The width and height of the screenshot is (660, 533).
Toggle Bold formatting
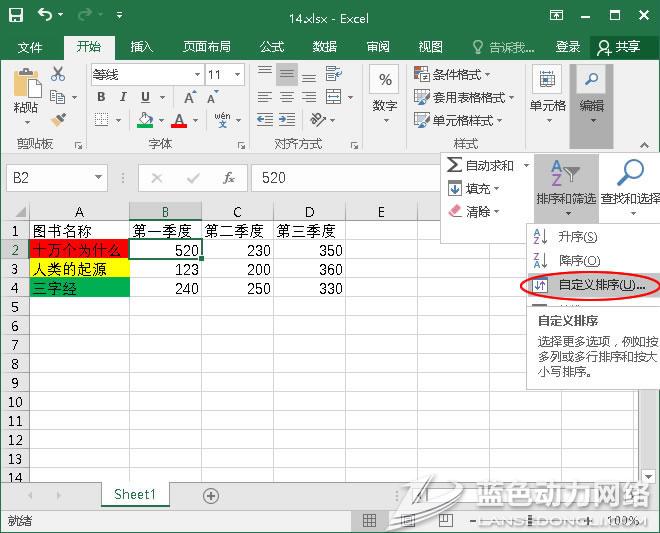coord(101,97)
